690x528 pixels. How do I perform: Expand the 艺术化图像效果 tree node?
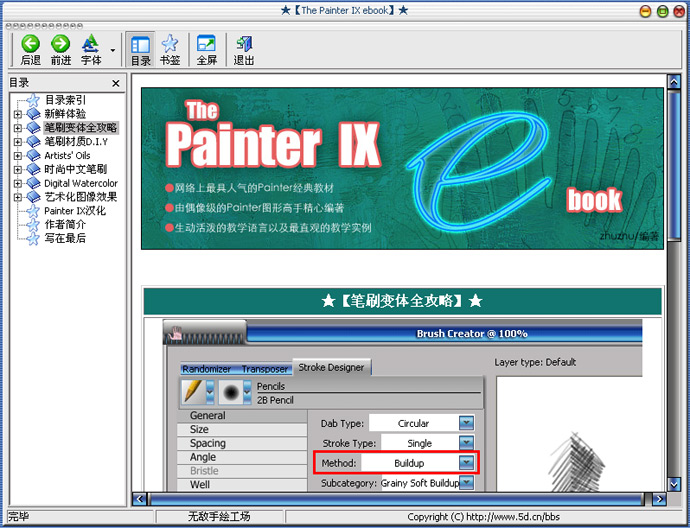point(17,197)
